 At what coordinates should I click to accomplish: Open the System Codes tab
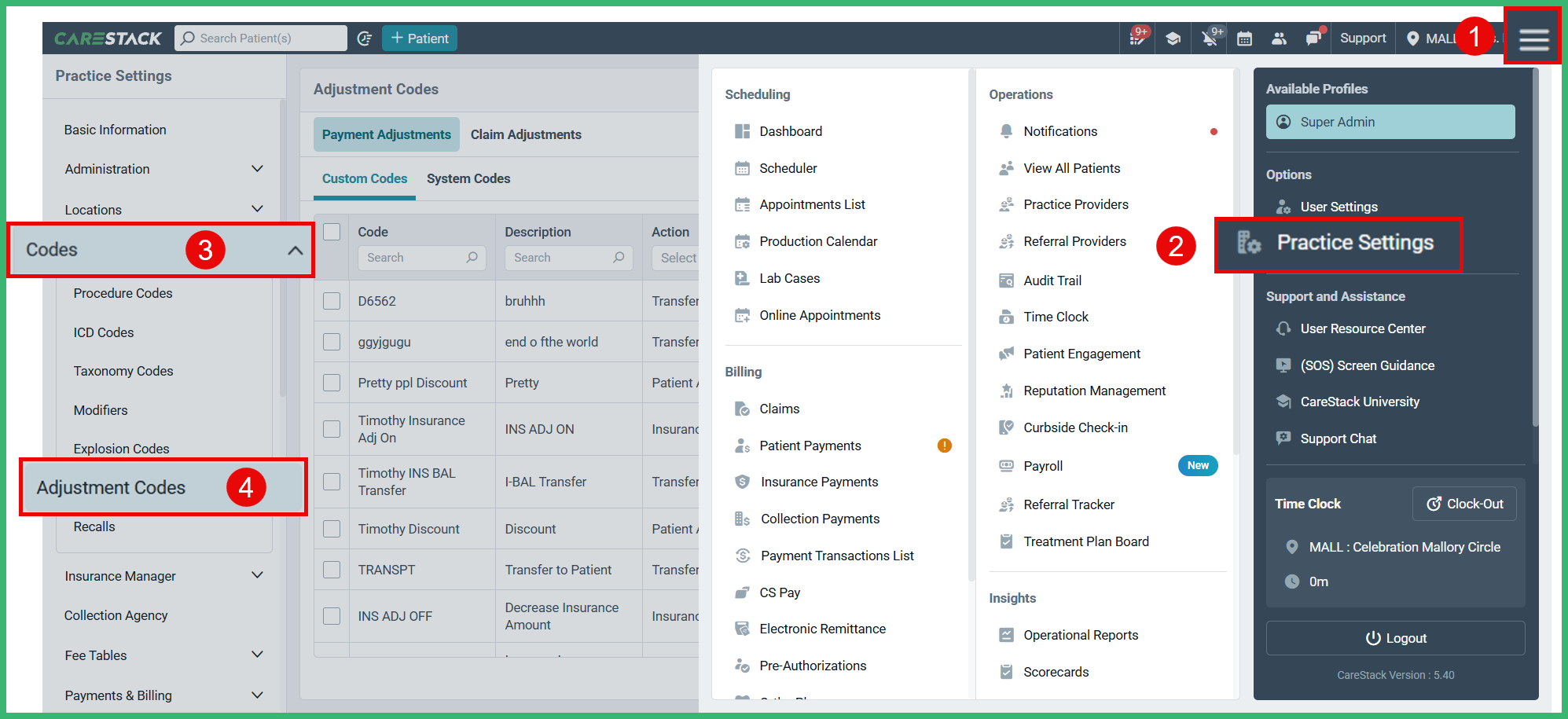[468, 178]
